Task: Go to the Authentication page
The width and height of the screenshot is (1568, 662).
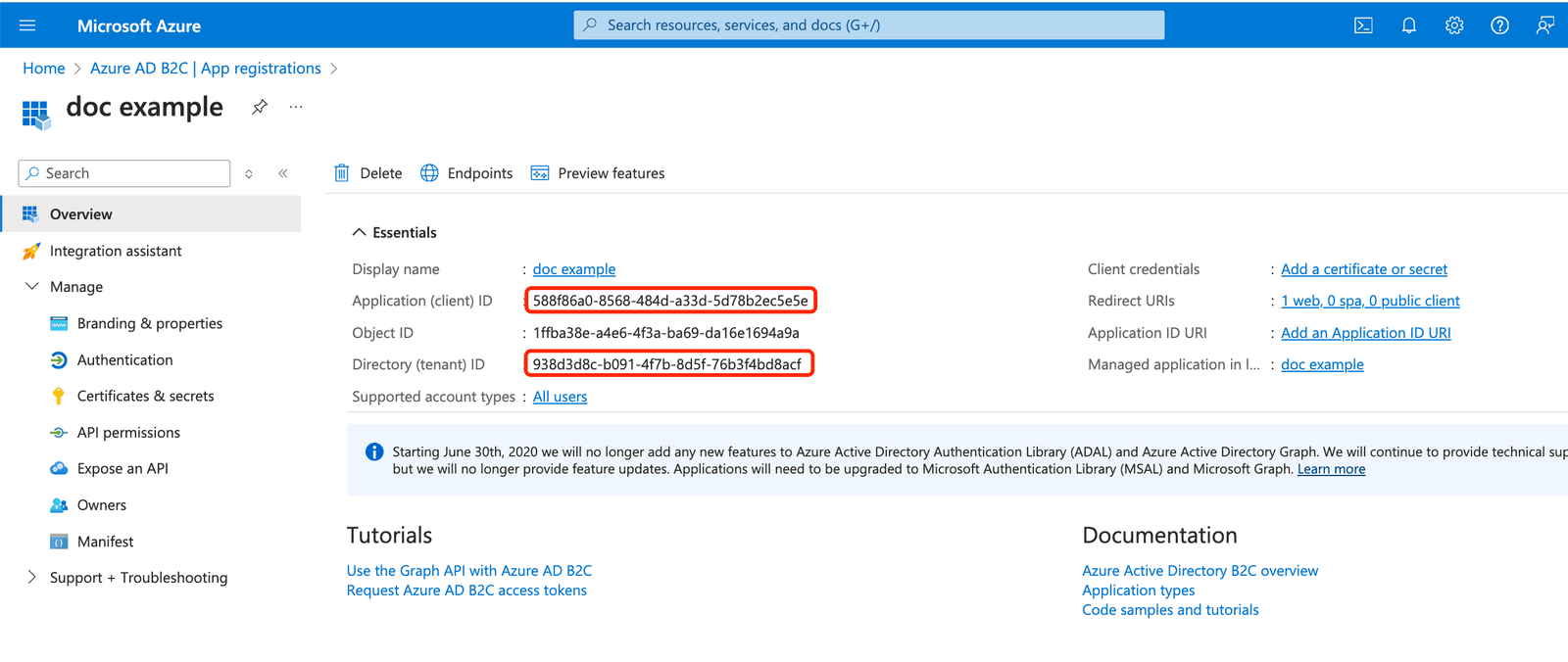Action: tap(124, 360)
